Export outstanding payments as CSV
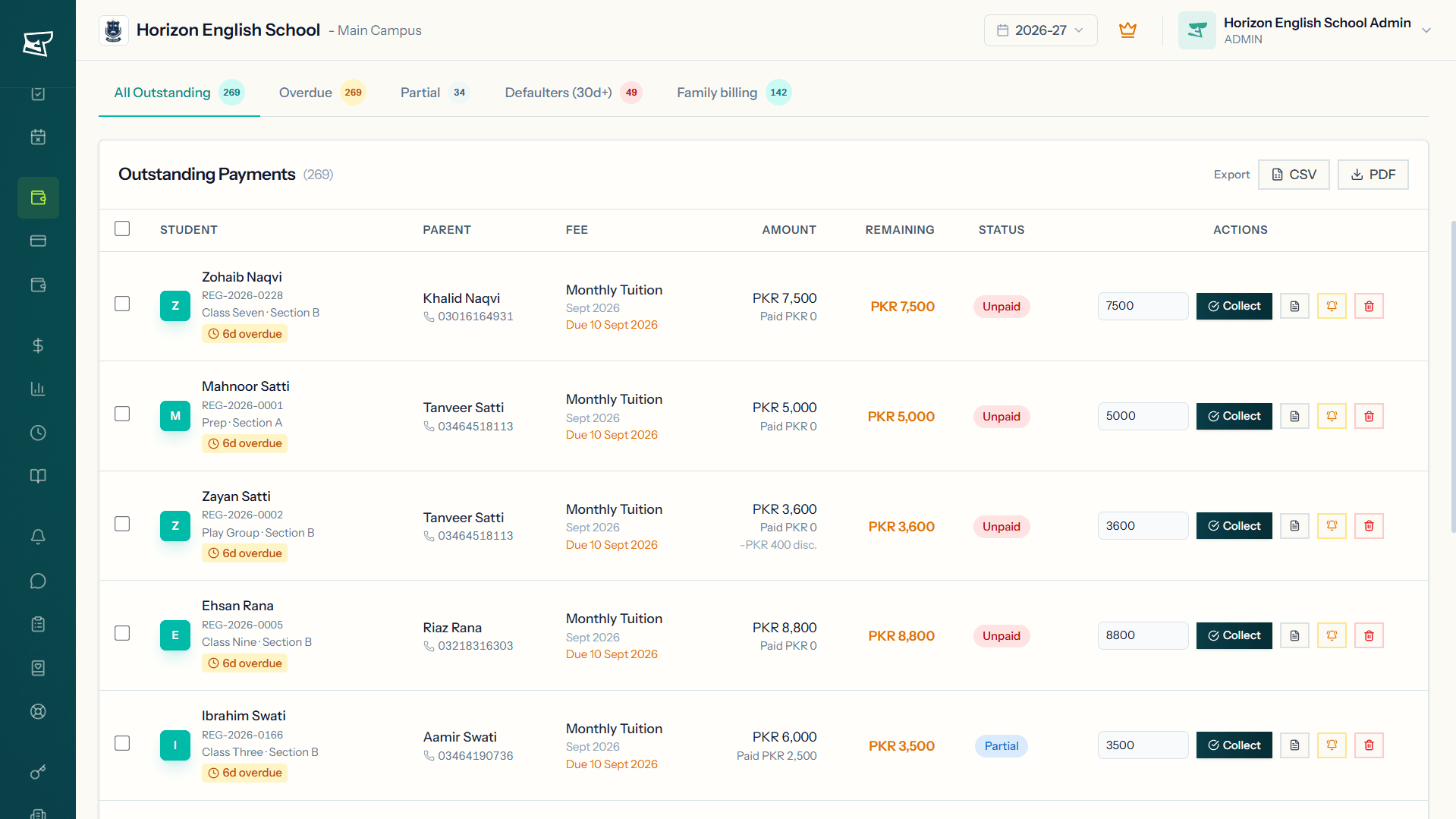 tap(1294, 175)
